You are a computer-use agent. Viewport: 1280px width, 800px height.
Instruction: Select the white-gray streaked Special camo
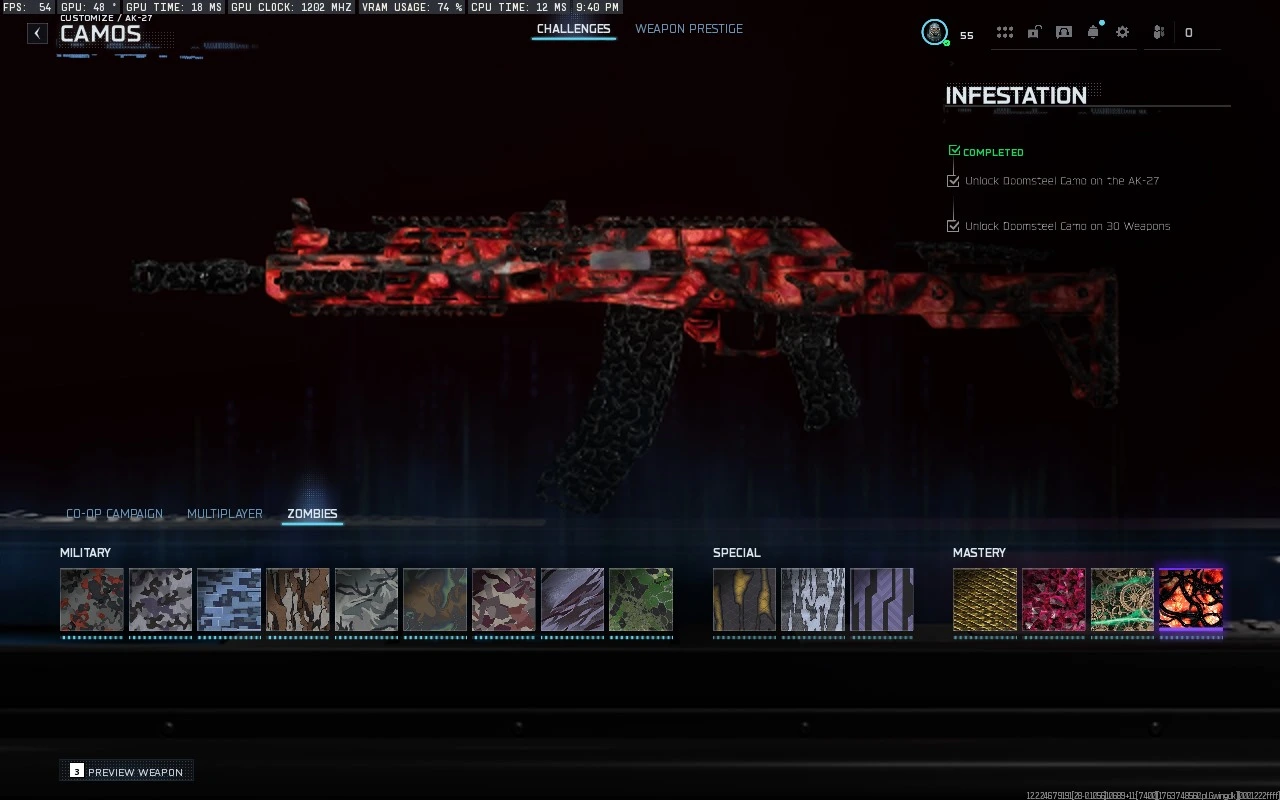(x=813, y=600)
